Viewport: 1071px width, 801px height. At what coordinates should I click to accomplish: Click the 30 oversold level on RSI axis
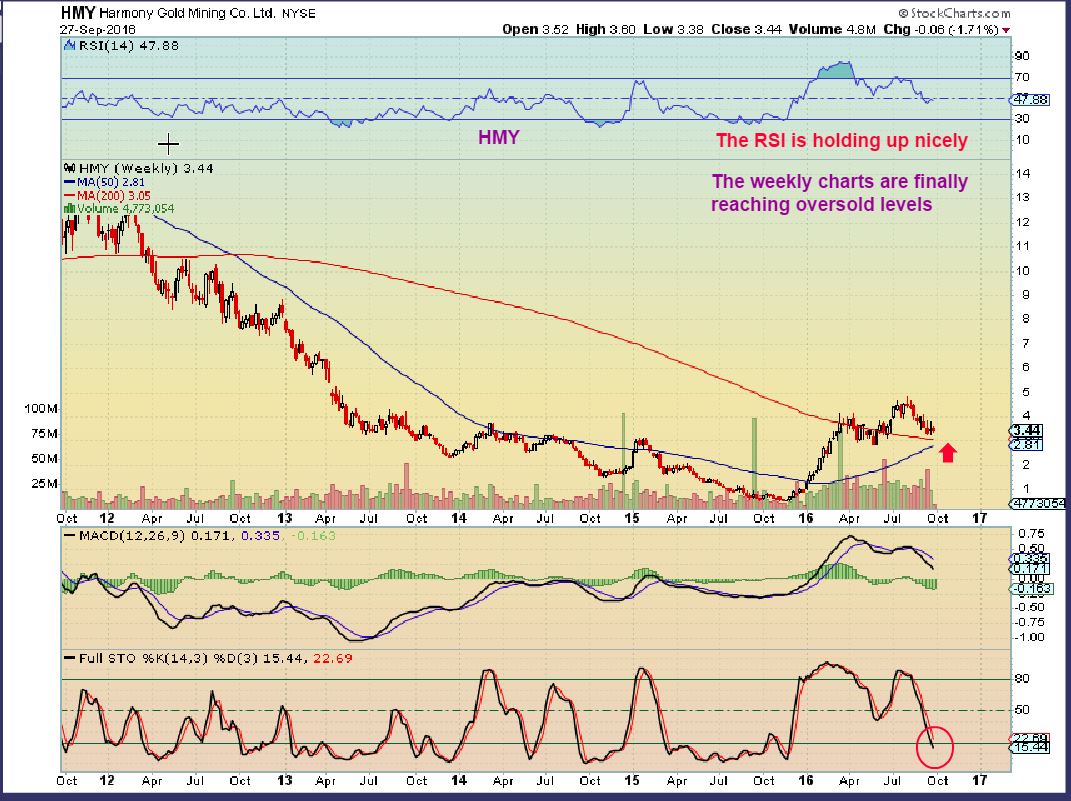pyautogui.click(x=1022, y=119)
